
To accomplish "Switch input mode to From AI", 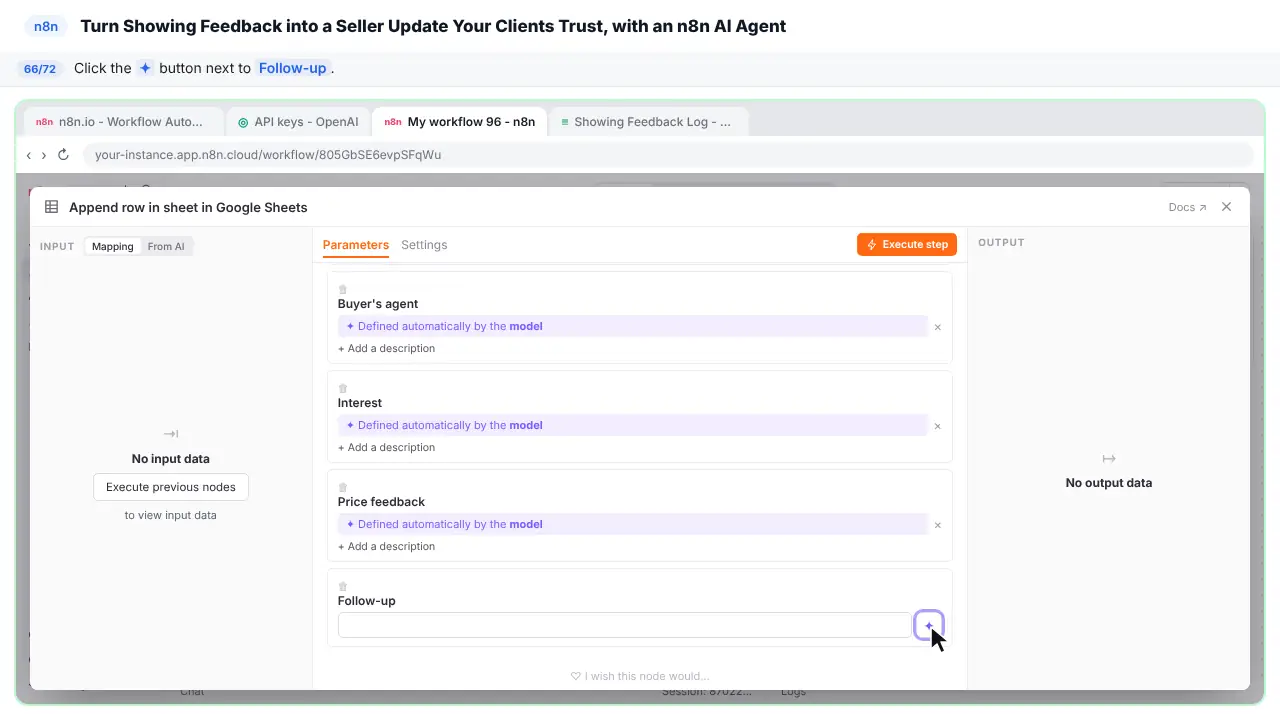I will 166,247.
